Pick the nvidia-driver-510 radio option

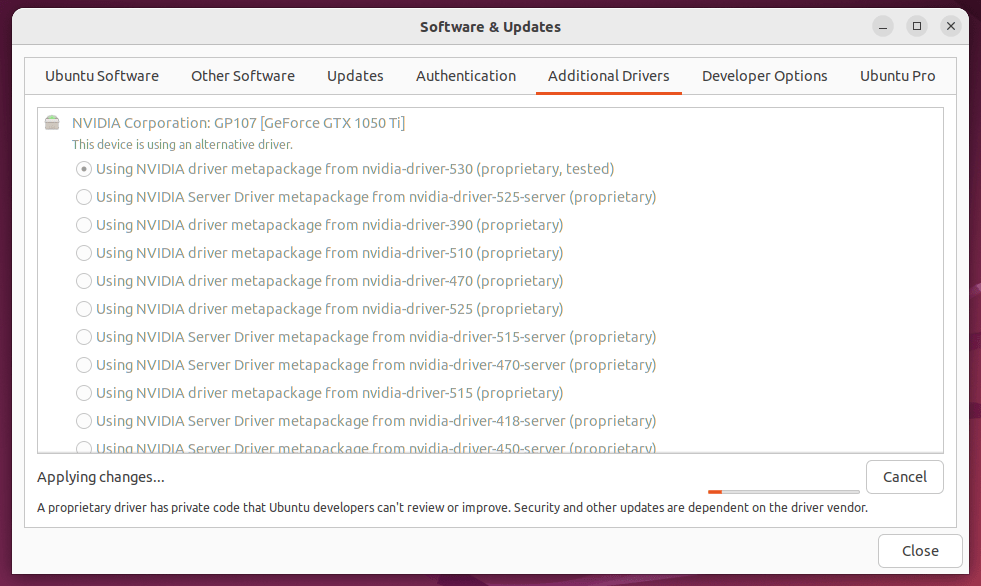pyautogui.click(x=84, y=253)
